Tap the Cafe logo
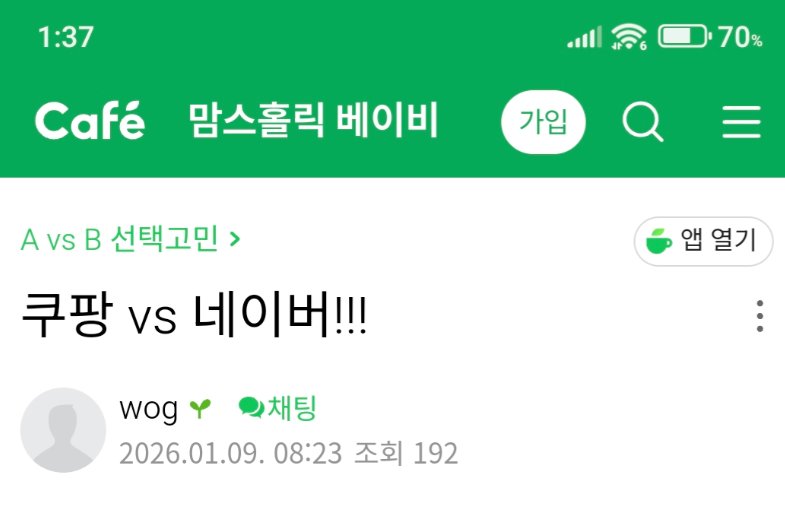785x509 pixels. (90, 121)
